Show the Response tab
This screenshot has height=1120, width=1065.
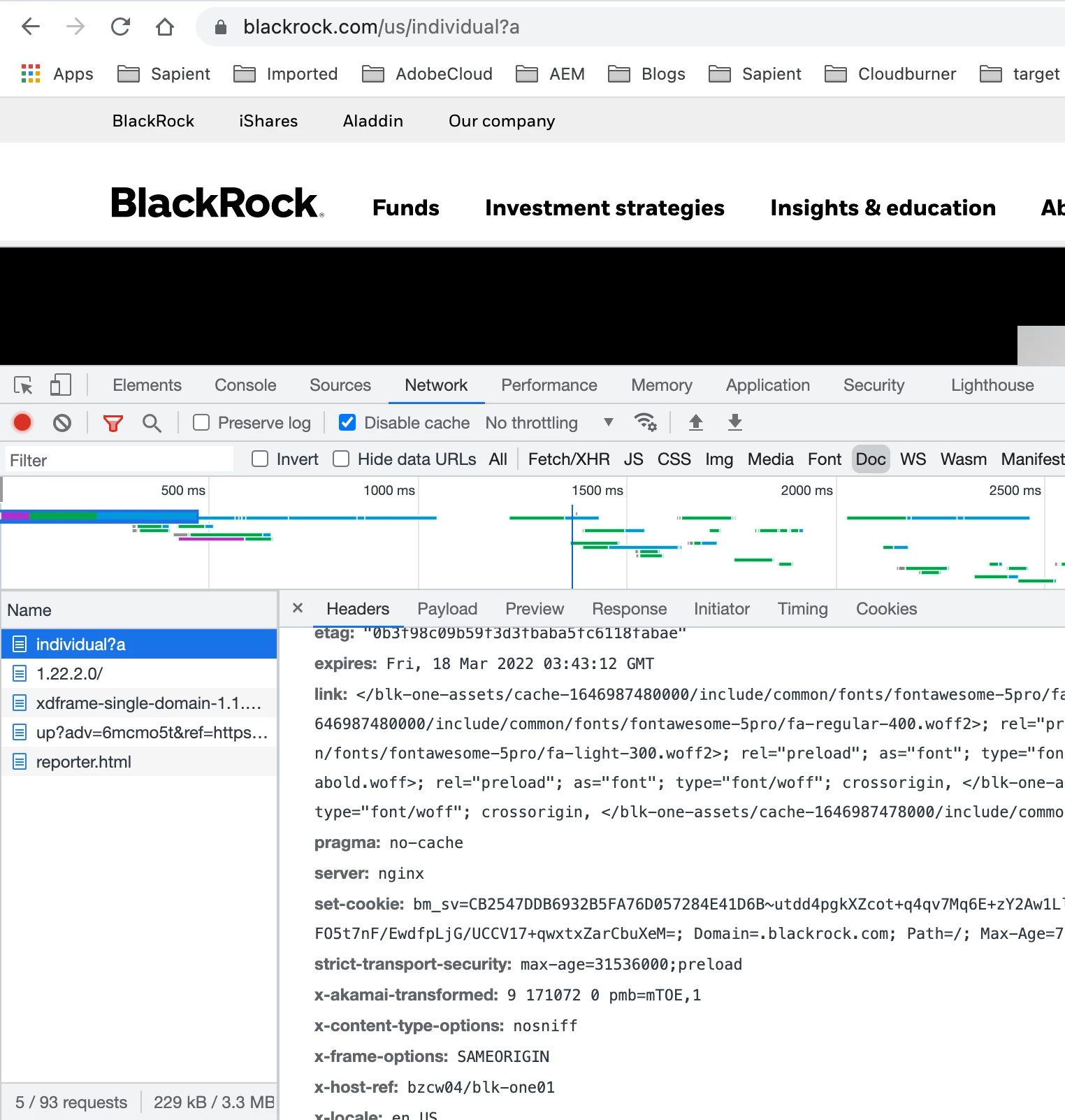click(629, 609)
